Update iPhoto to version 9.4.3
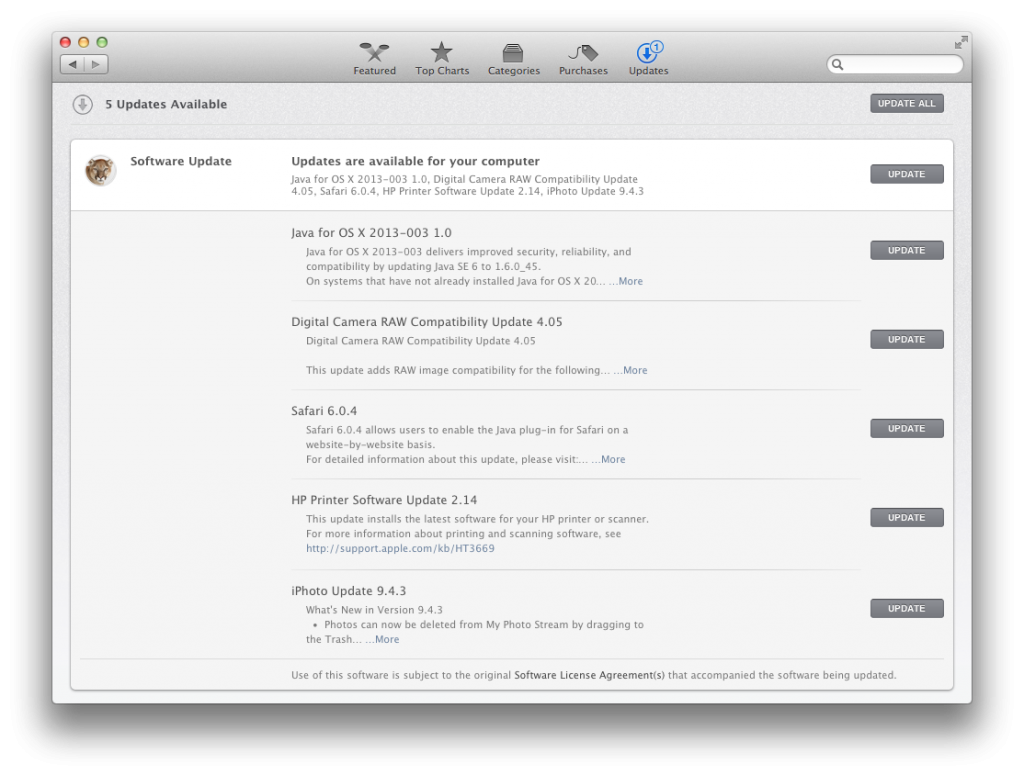The height and width of the screenshot is (776, 1024). [x=906, y=608]
